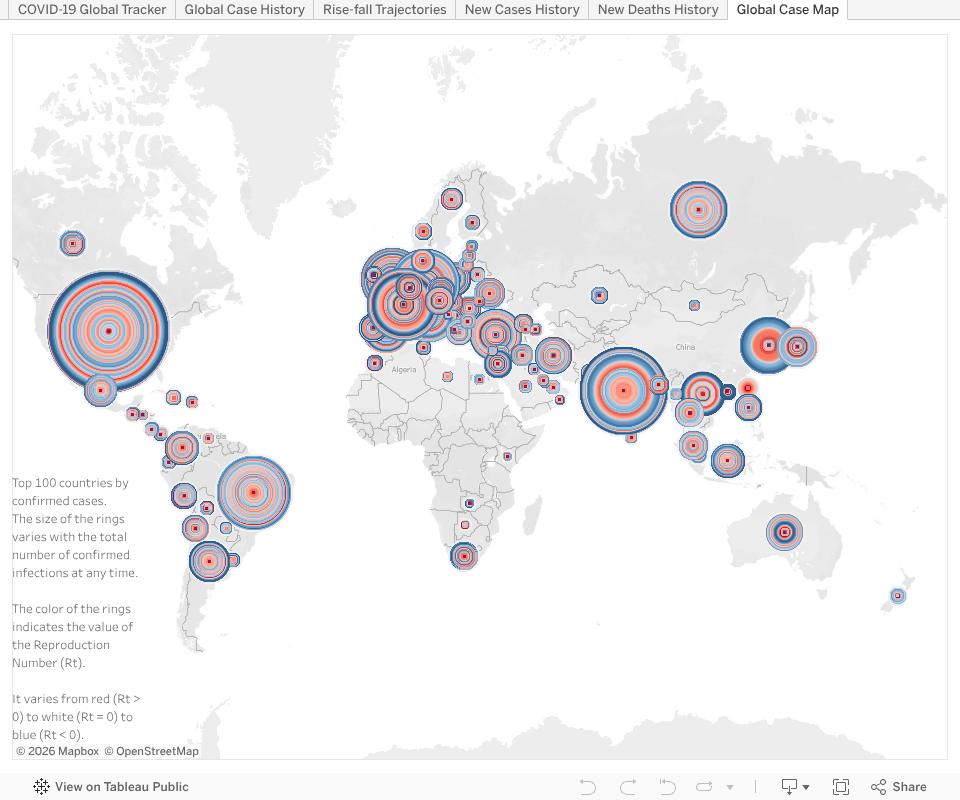Click the Revert view icon
This screenshot has width=960, height=800.
667,787
